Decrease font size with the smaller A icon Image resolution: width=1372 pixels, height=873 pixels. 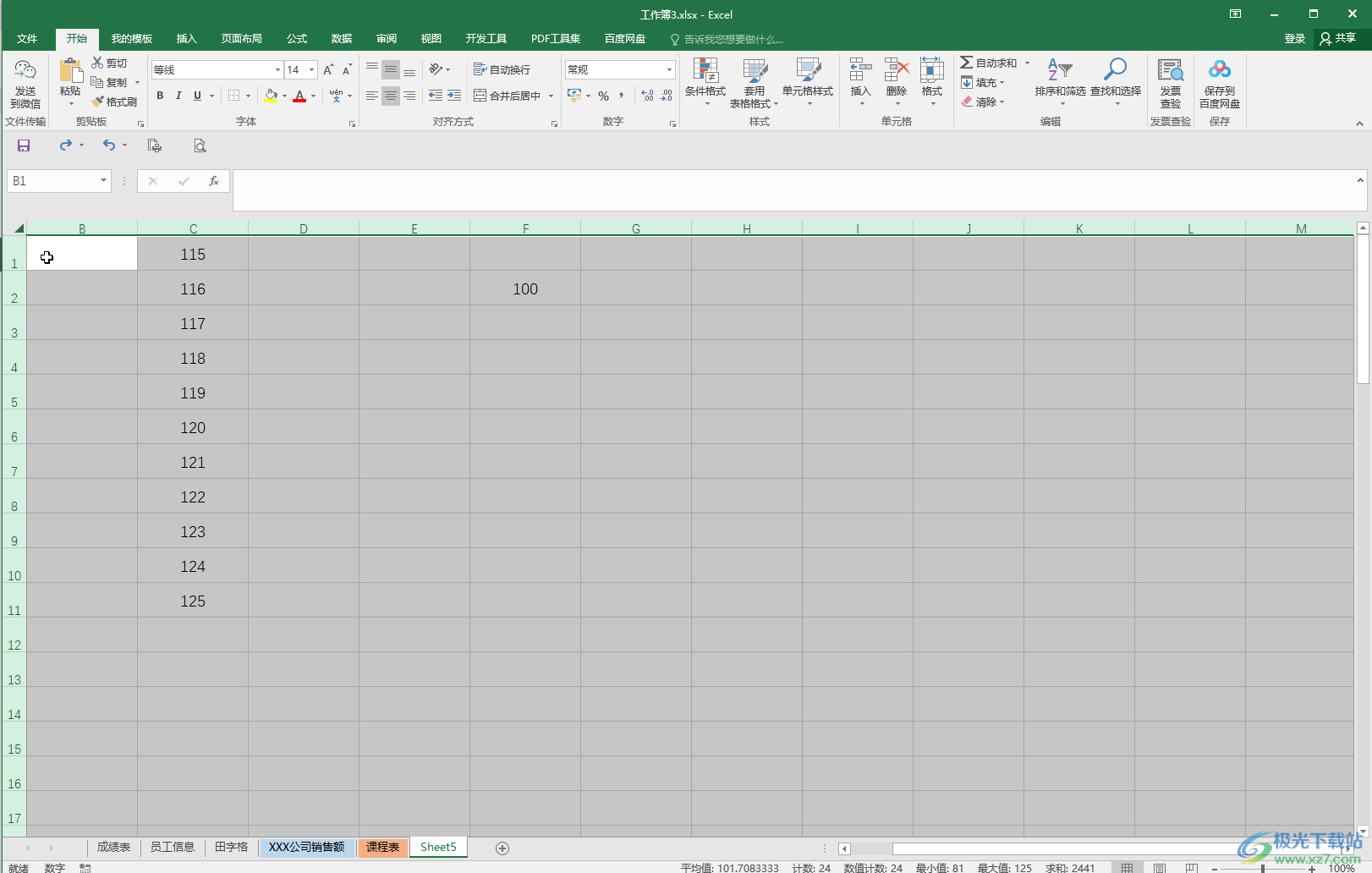[347, 69]
